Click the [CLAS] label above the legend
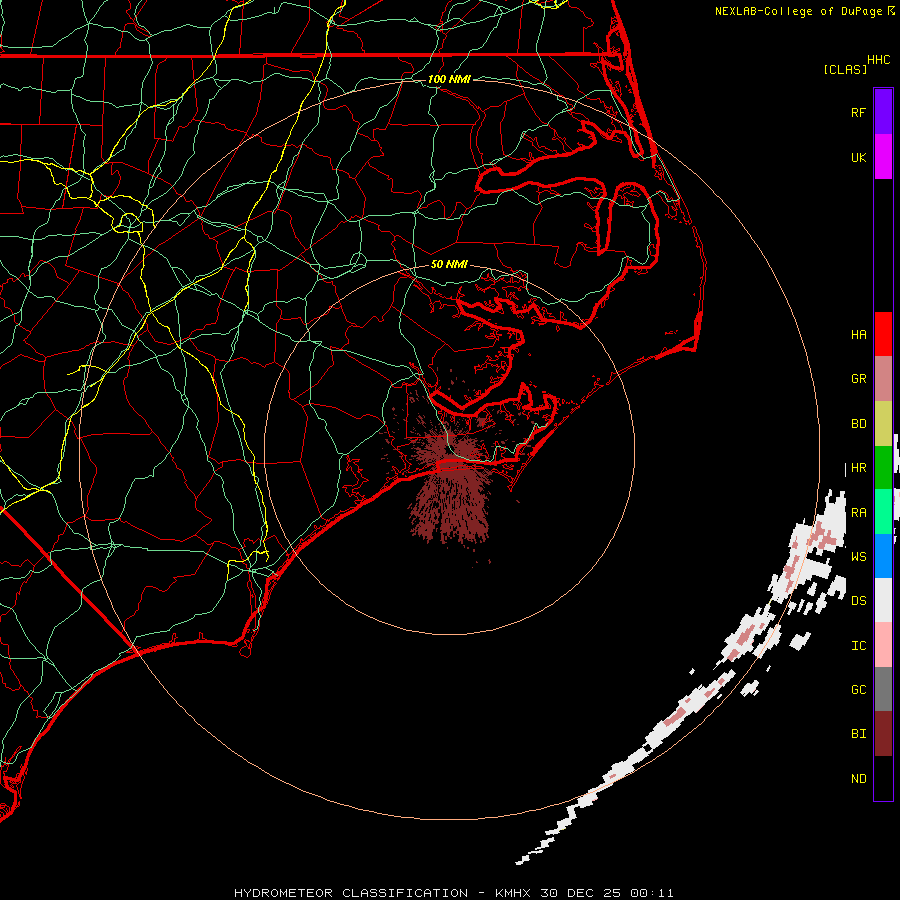Screen dimensions: 900x900 coord(845,69)
